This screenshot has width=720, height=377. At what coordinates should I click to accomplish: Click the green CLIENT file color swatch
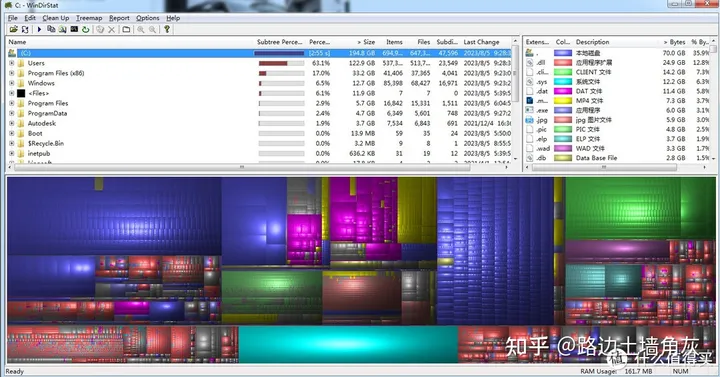click(562, 72)
